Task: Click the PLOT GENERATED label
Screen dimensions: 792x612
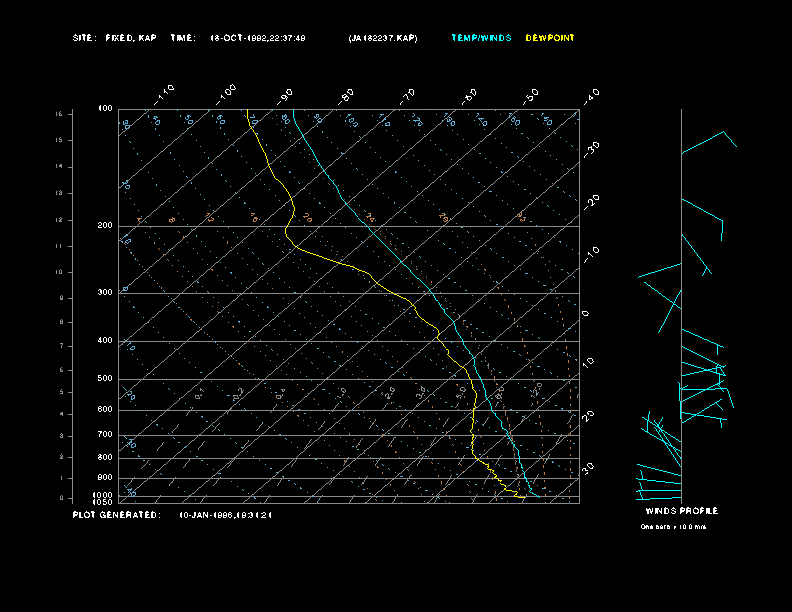Action: [x=115, y=515]
